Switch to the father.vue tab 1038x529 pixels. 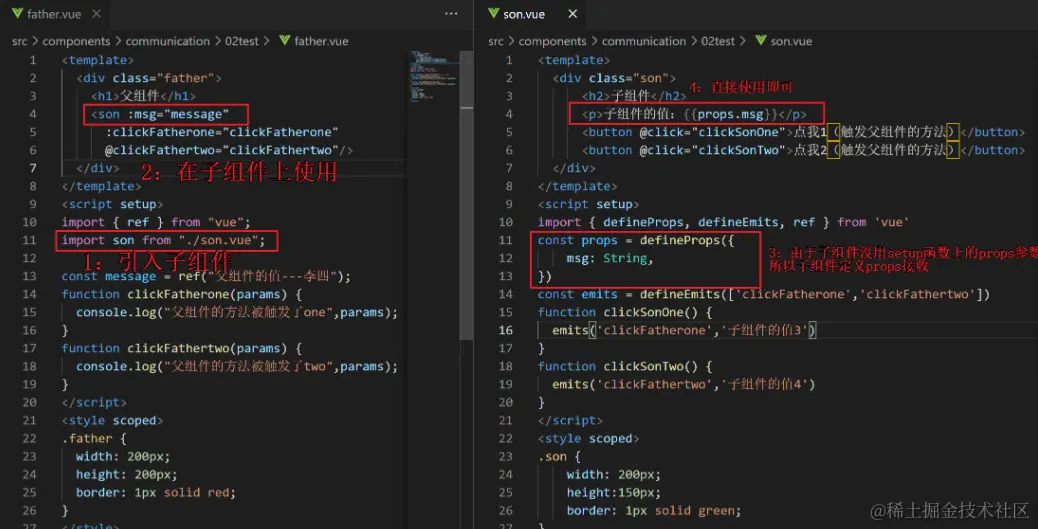click(55, 13)
